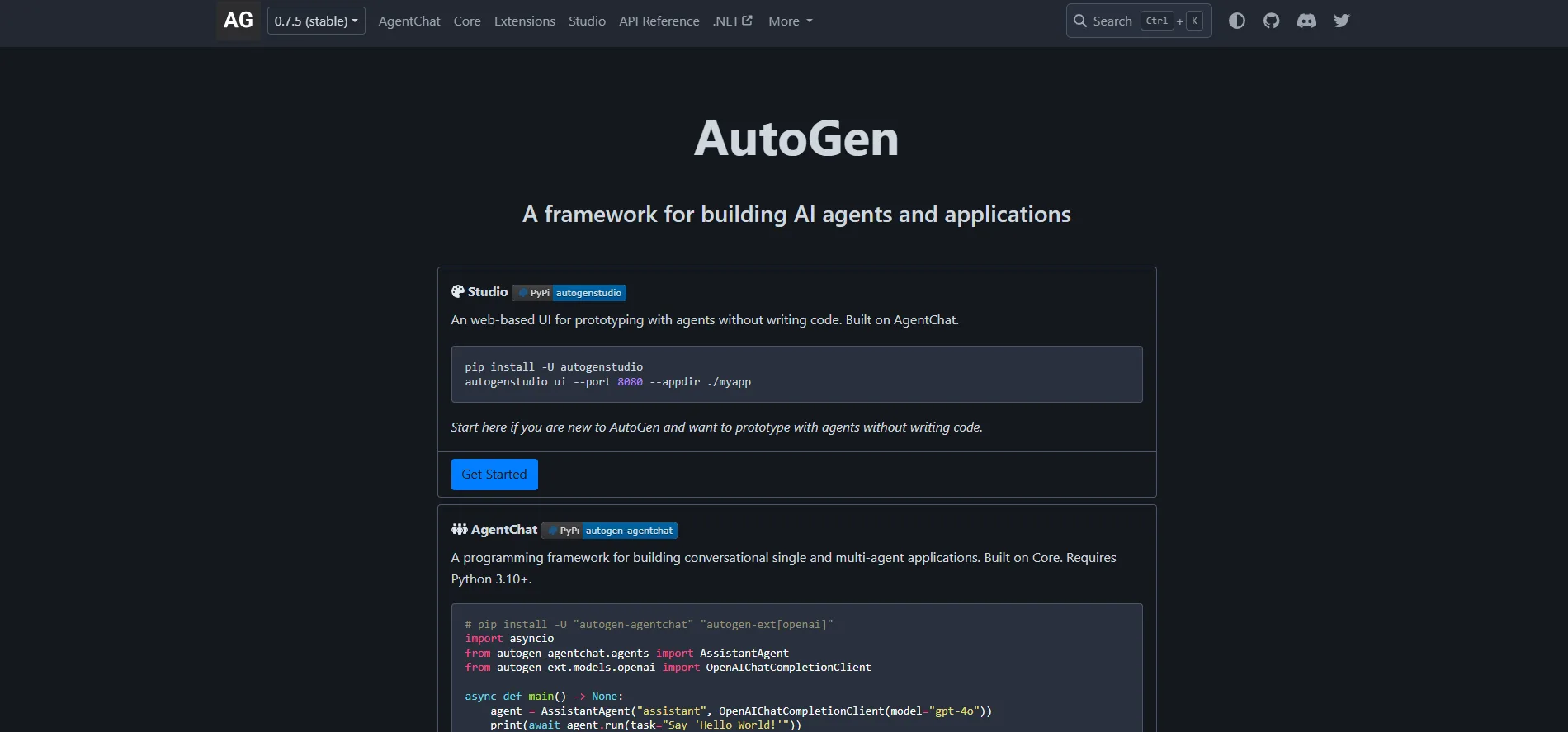Screen dimensions: 1568x732
Task: Expand the 0.7.5 (stable) version dropdown
Action: pos(316,21)
